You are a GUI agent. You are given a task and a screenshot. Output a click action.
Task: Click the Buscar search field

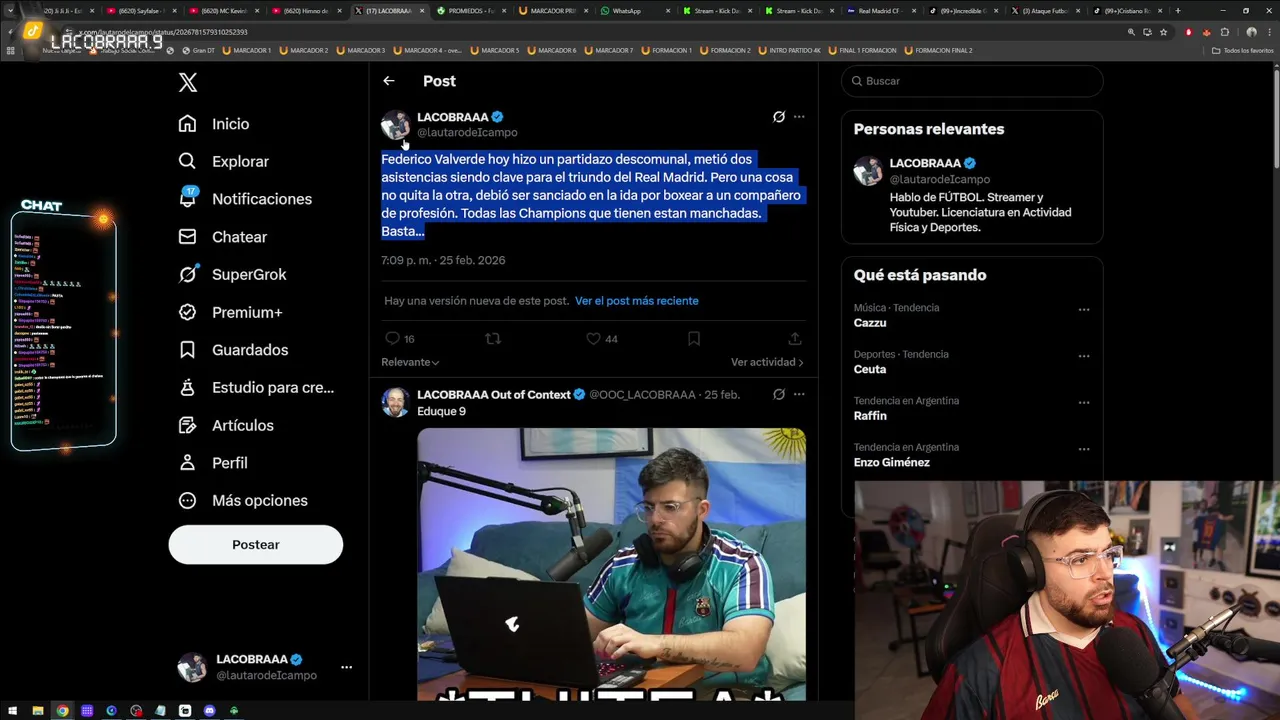tap(972, 81)
